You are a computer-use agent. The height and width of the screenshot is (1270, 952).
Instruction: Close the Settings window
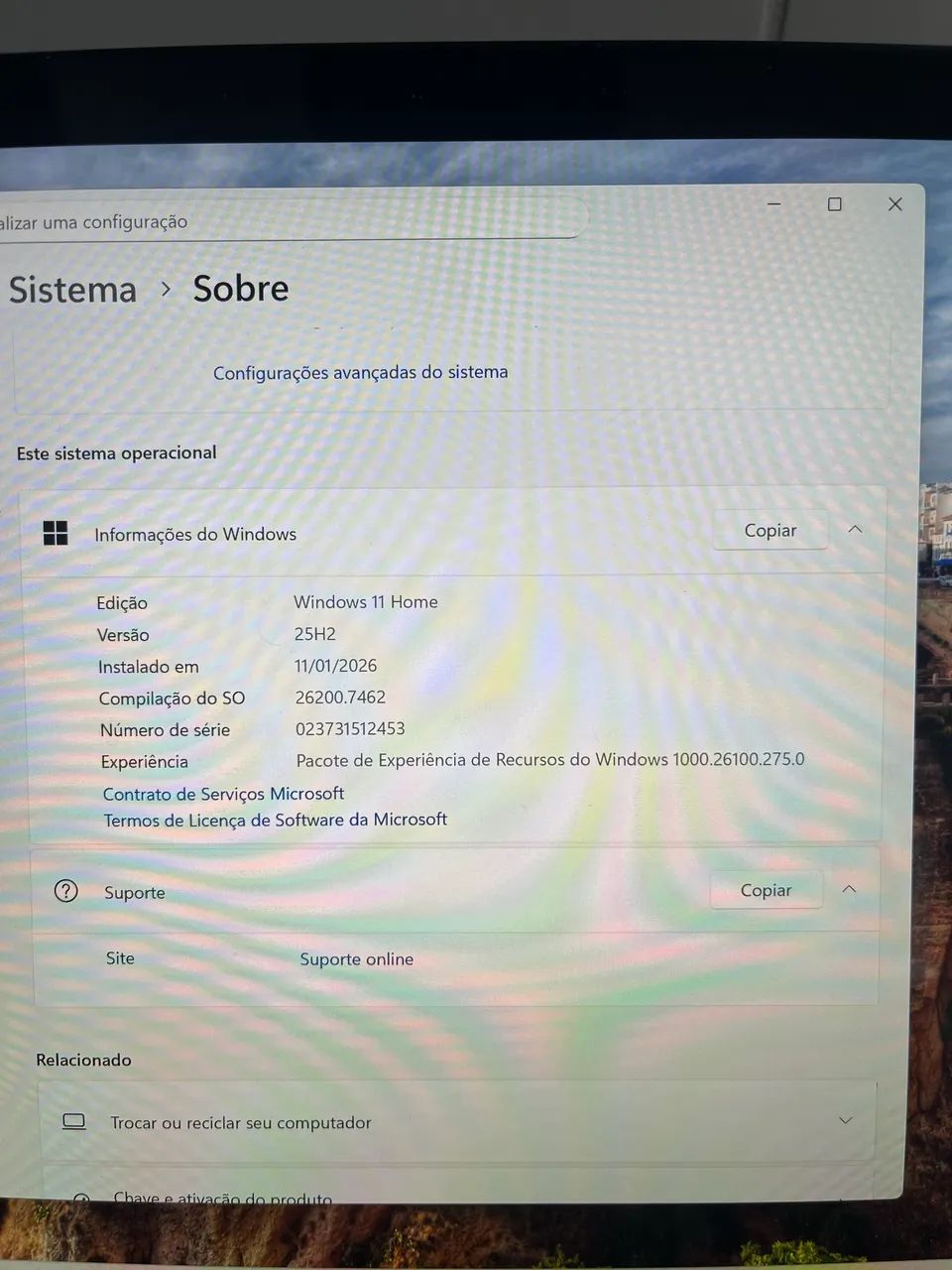895,203
